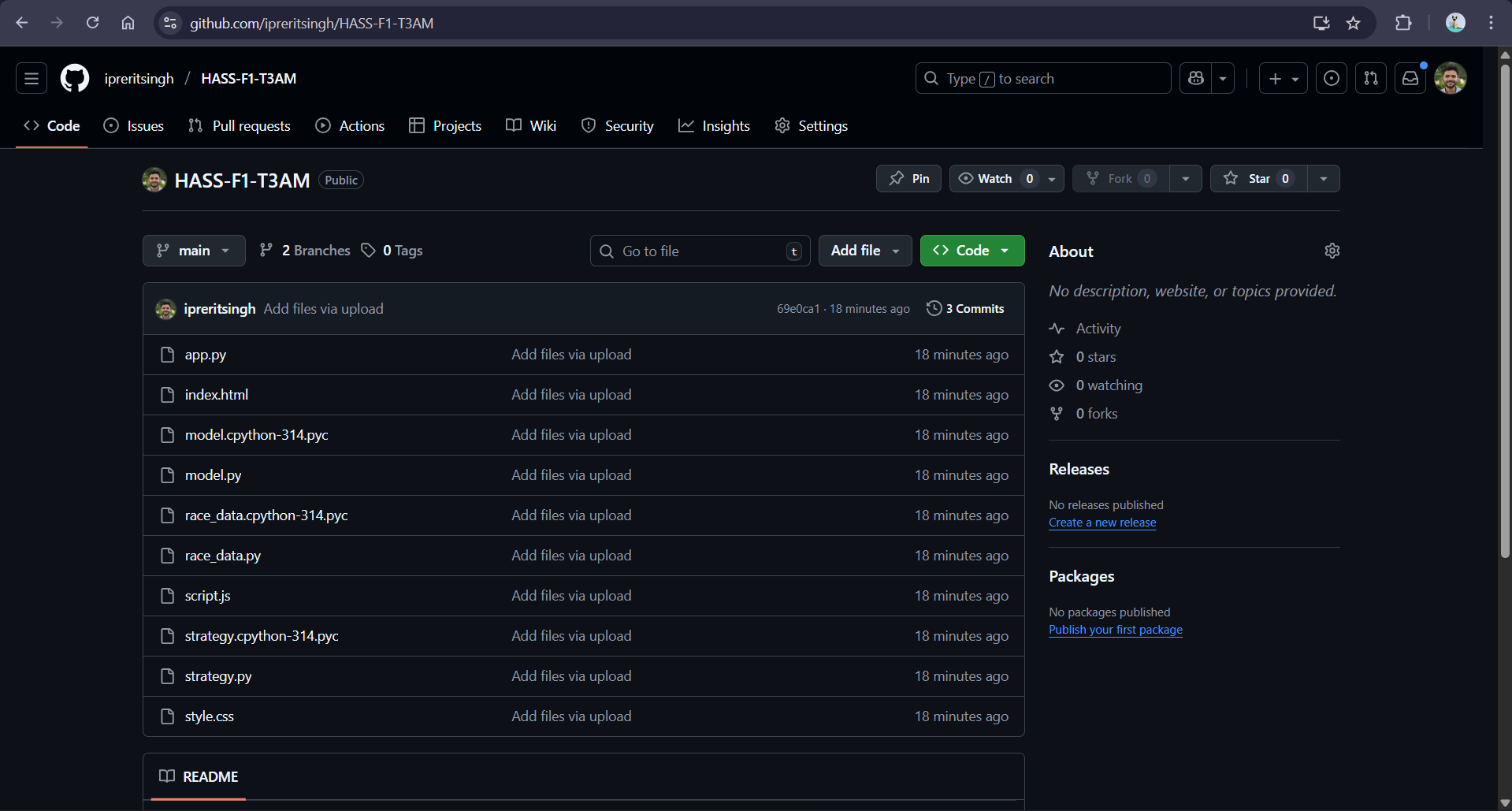Open the Copilot chat icon
This screenshot has height=811, width=1512.
[1196, 79]
